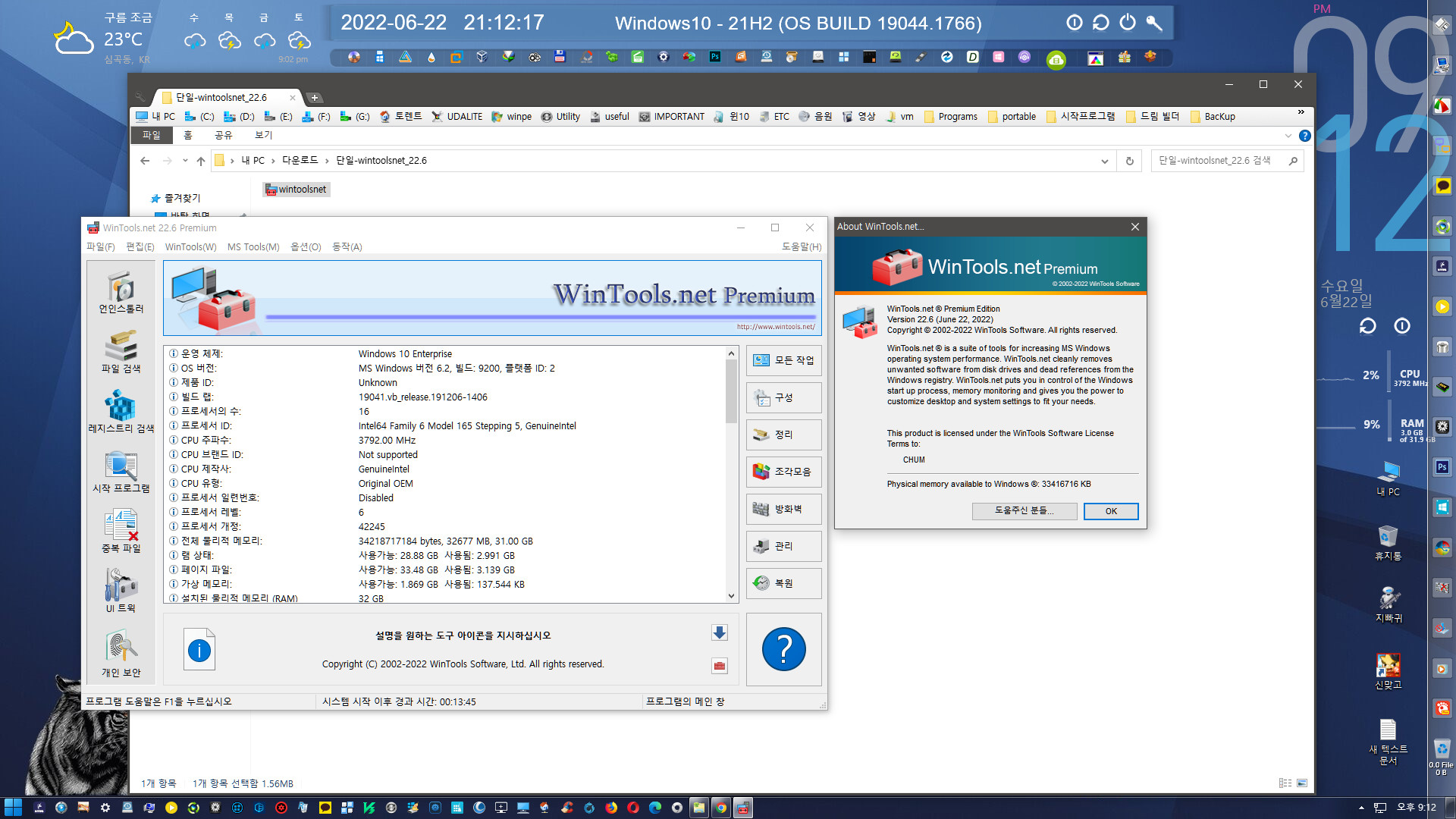Click the WinTools.net Premium banner
1456x819 pixels.
coord(492,298)
